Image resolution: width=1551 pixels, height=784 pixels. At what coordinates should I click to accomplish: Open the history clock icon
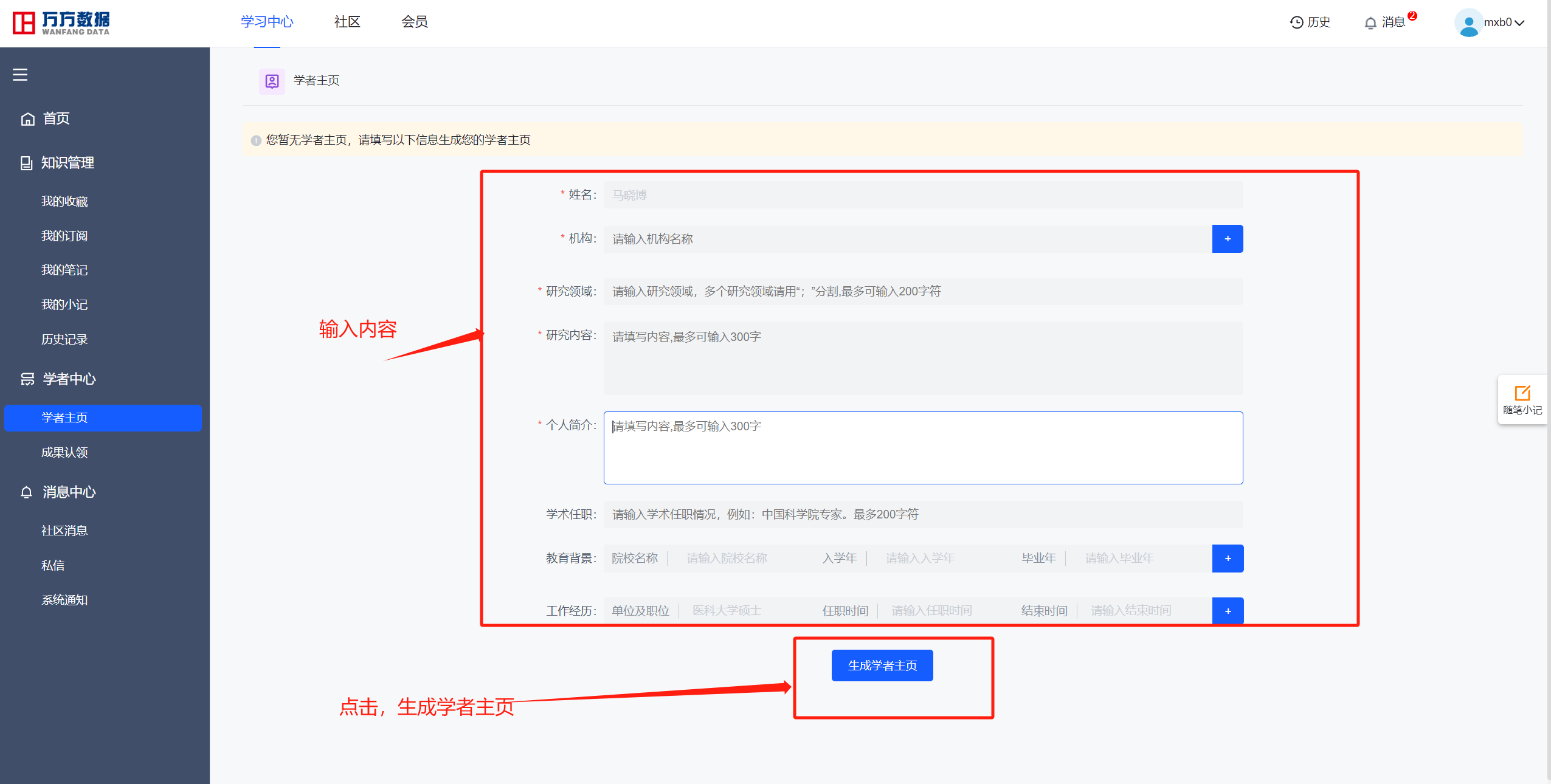(1296, 22)
